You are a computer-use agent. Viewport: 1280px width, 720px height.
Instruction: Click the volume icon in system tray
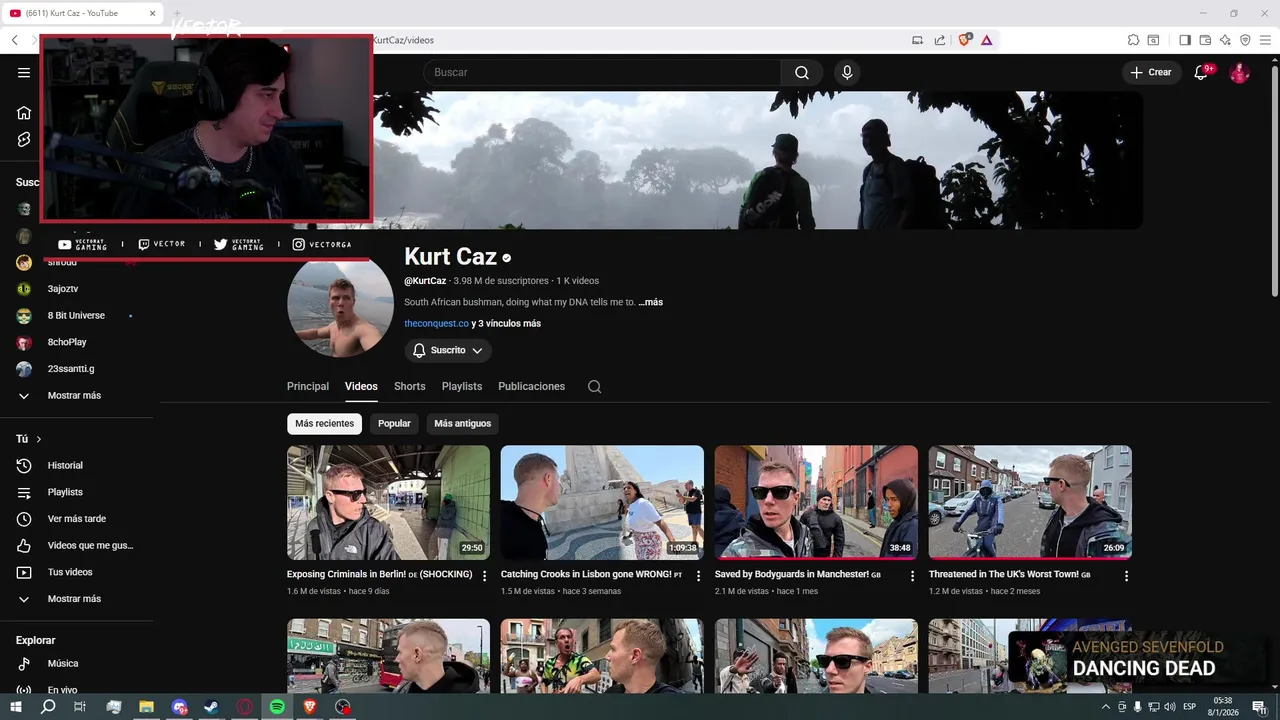1170,707
